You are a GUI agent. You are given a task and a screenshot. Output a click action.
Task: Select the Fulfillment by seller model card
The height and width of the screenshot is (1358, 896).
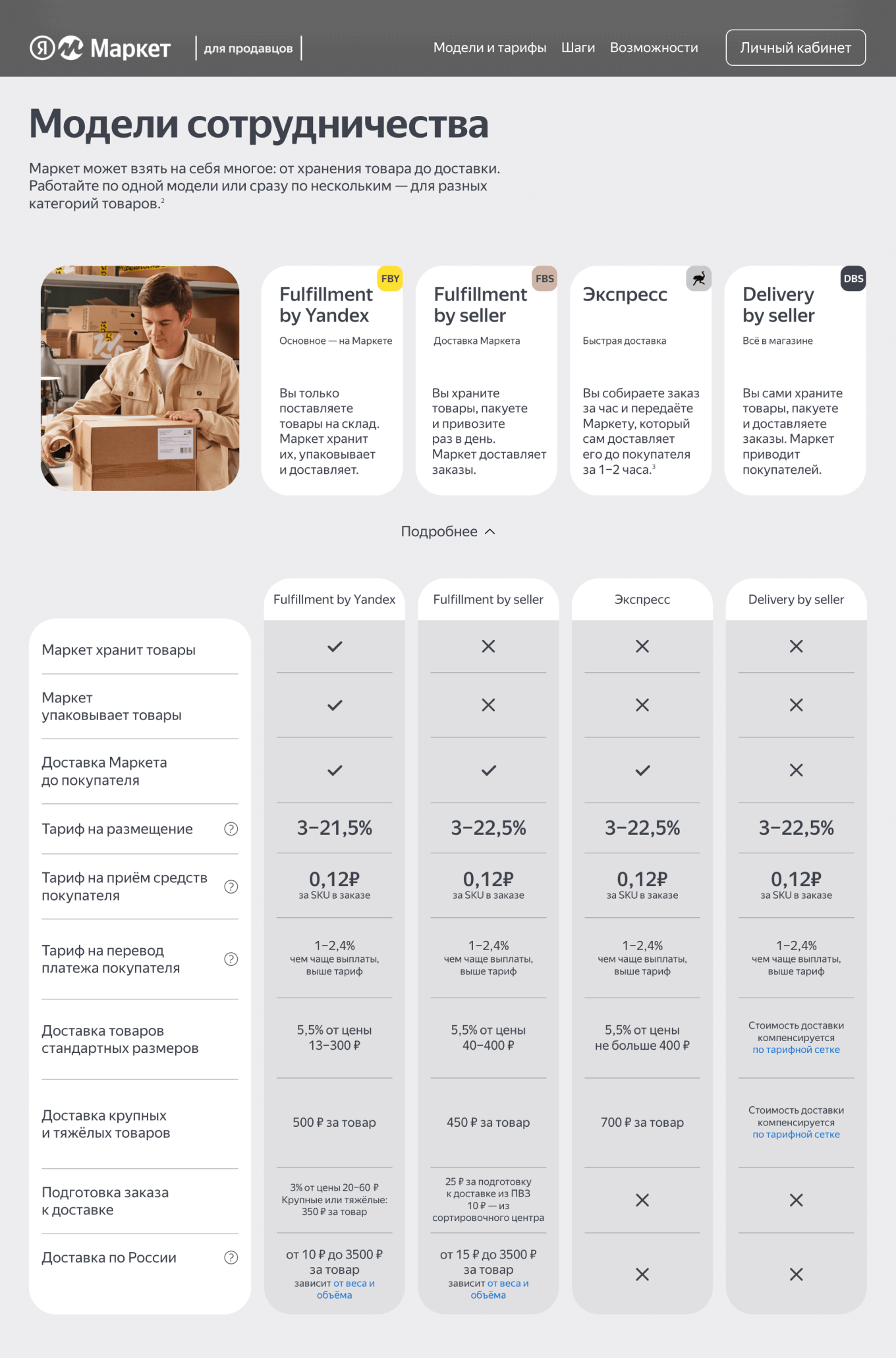486,380
